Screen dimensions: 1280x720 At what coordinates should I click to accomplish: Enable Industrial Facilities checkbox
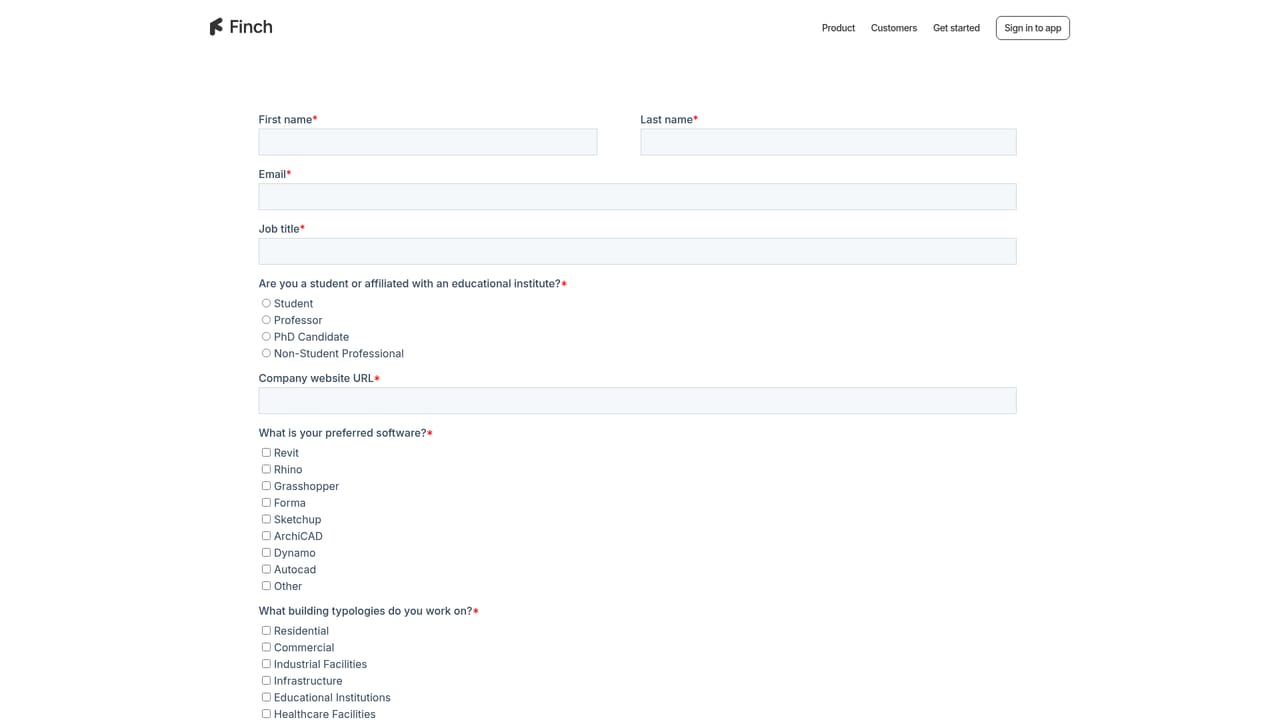click(266, 664)
